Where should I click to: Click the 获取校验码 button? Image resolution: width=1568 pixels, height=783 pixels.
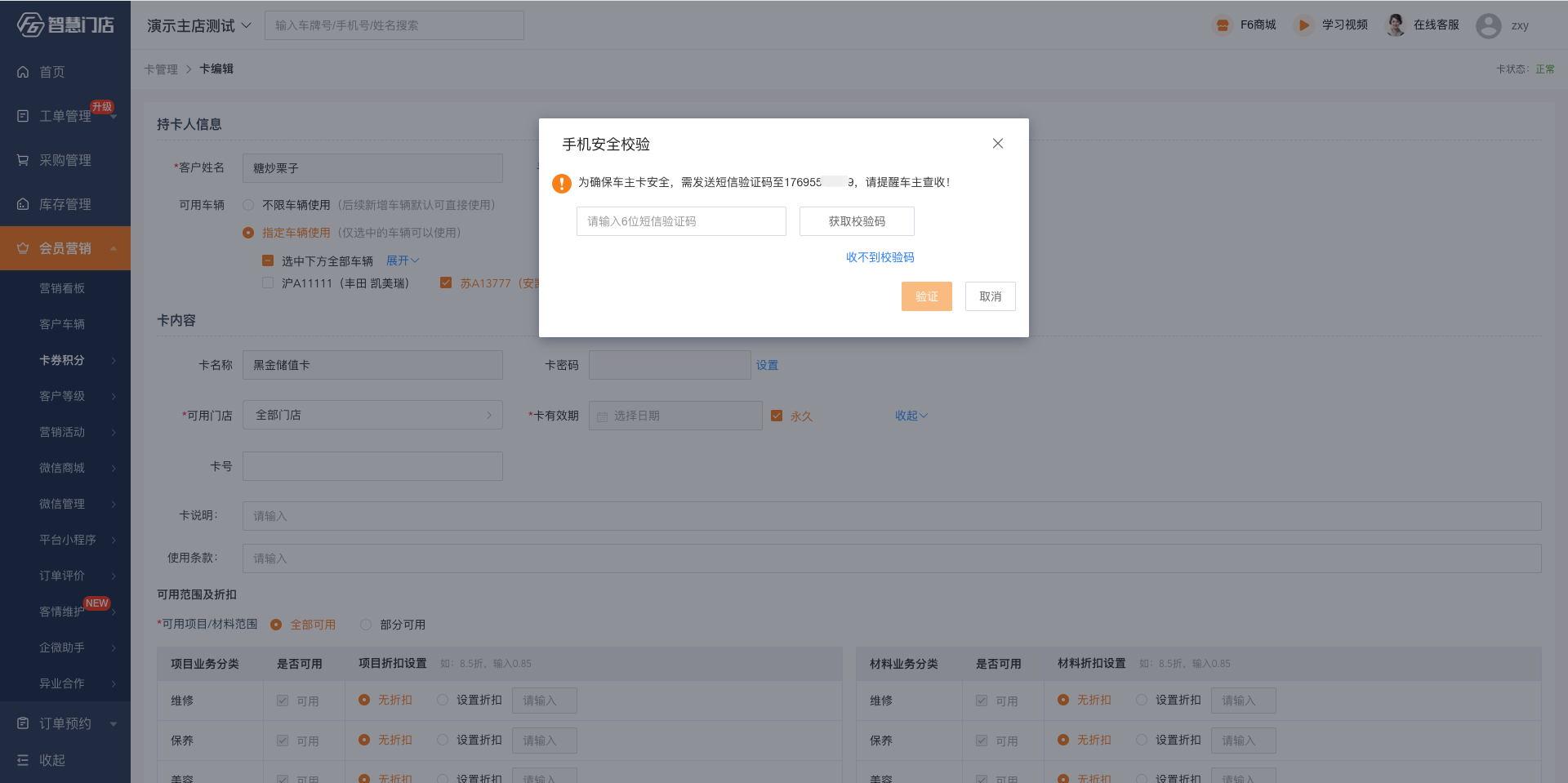coord(857,221)
